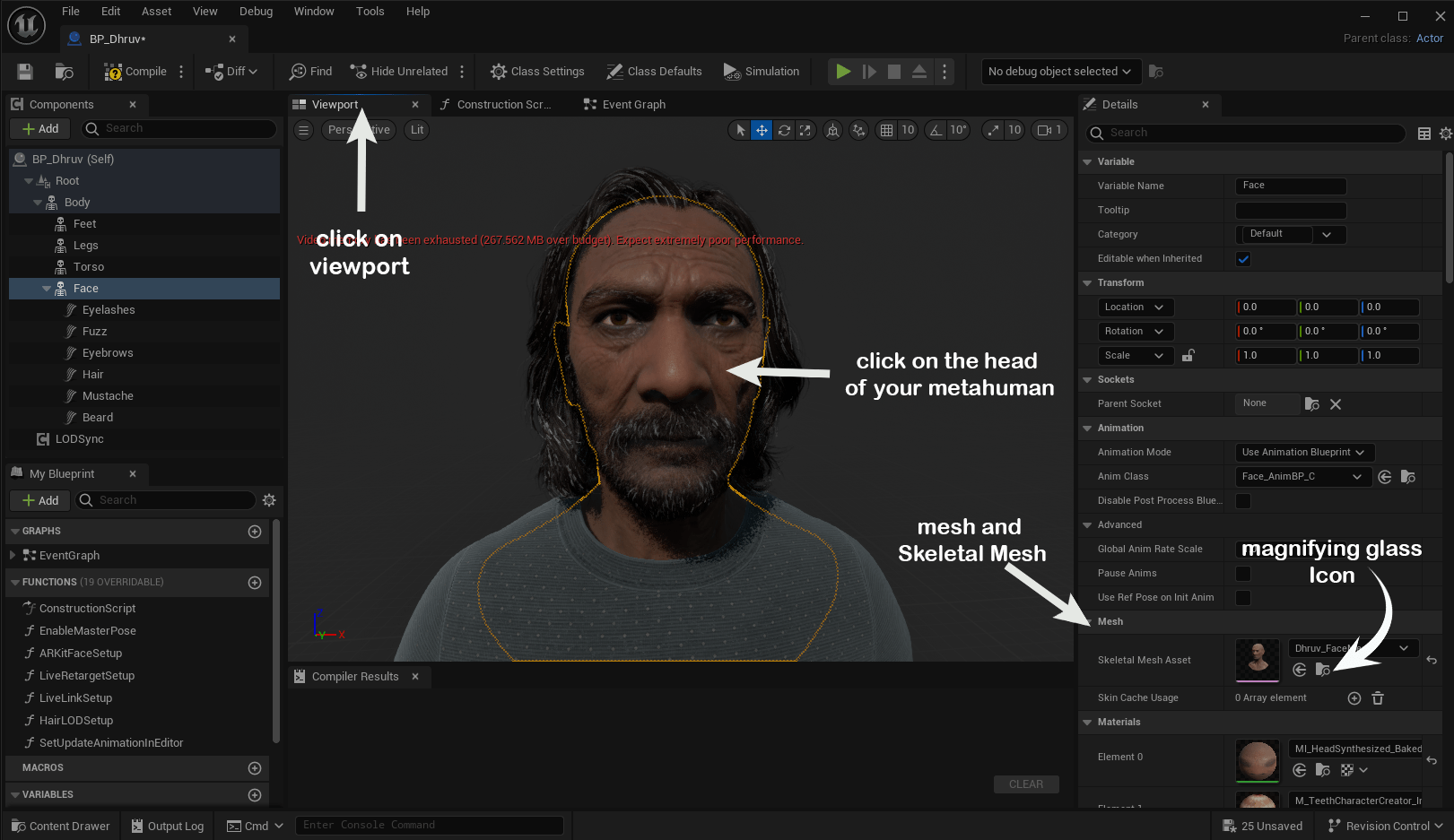
Task: Select the Torso component
Action: [x=89, y=267]
